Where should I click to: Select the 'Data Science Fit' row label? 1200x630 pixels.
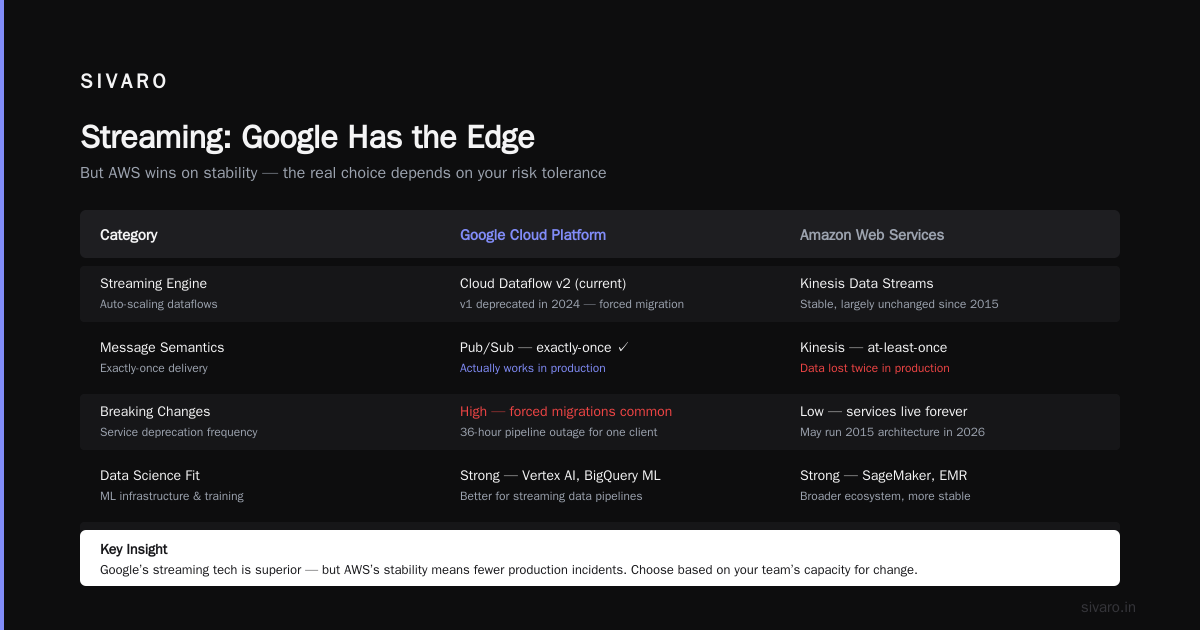click(x=150, y=476)
